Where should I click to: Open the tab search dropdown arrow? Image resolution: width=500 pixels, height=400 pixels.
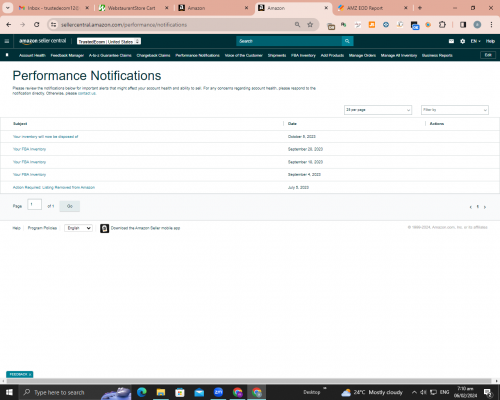coord(8,8)
